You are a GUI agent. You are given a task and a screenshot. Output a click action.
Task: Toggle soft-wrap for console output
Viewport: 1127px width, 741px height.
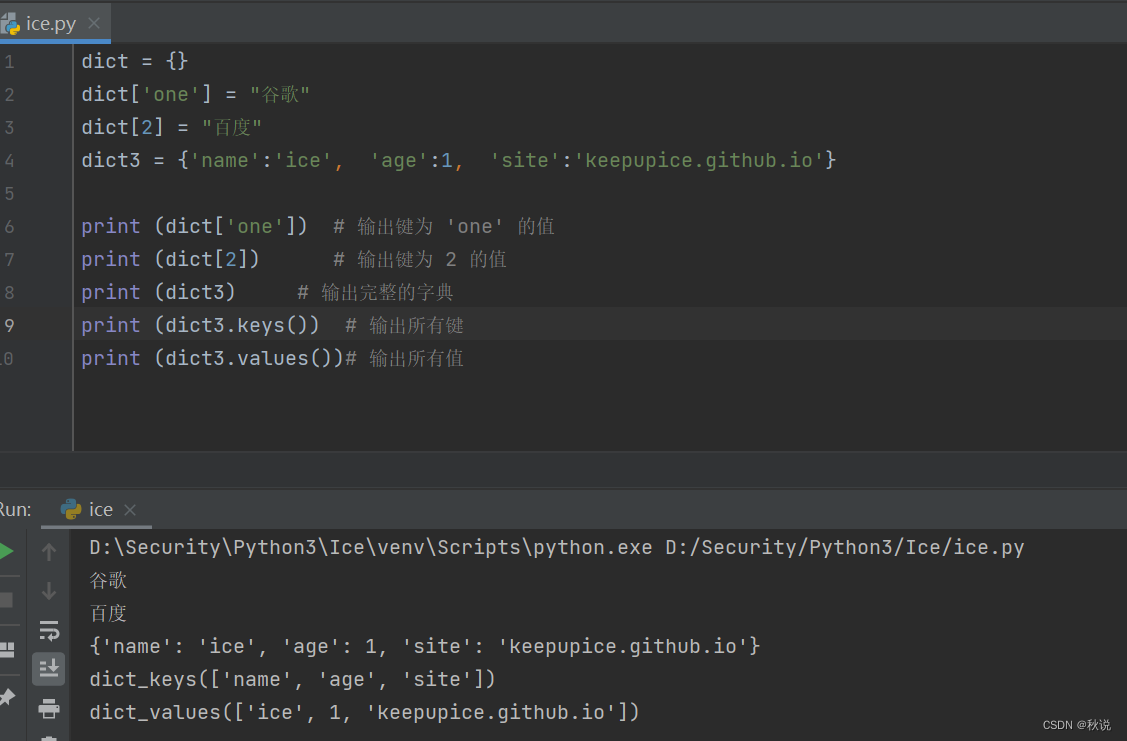(x=49, y=629)
